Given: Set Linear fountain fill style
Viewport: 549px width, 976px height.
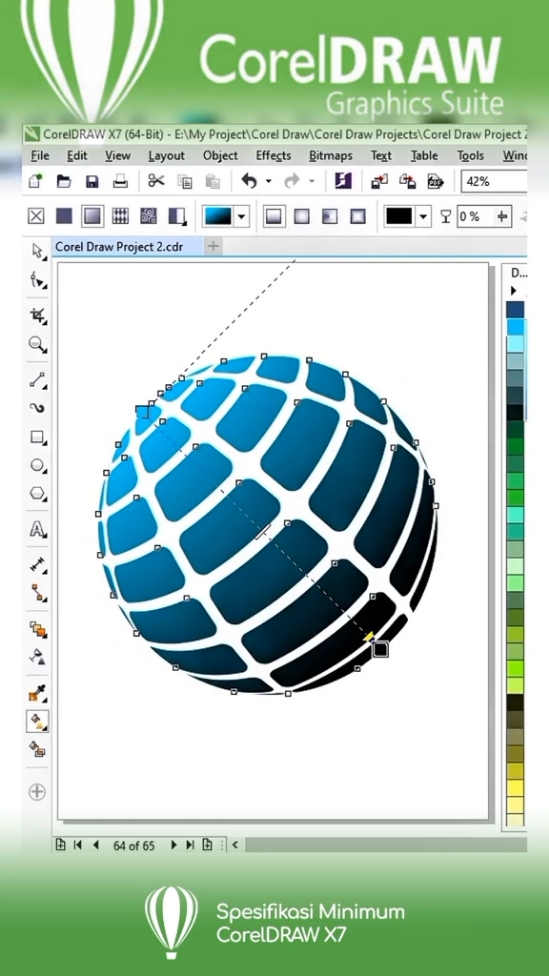Looking at the screenshot, I should (273, 216).
